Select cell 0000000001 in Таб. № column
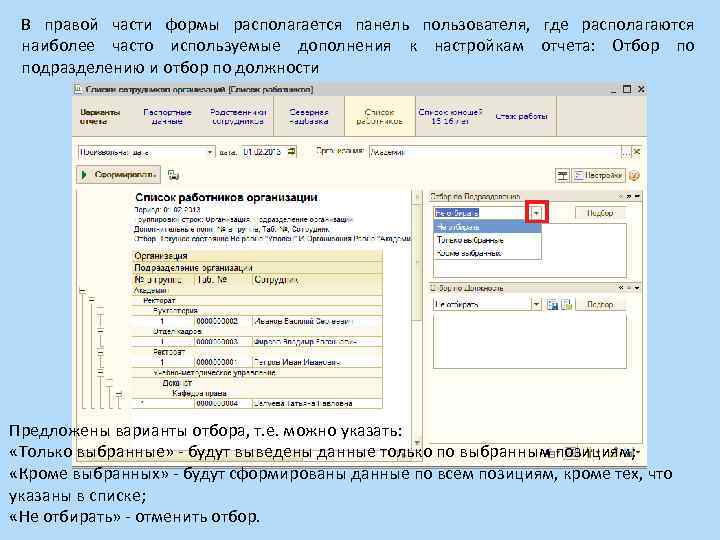 [x=223, y=362]
